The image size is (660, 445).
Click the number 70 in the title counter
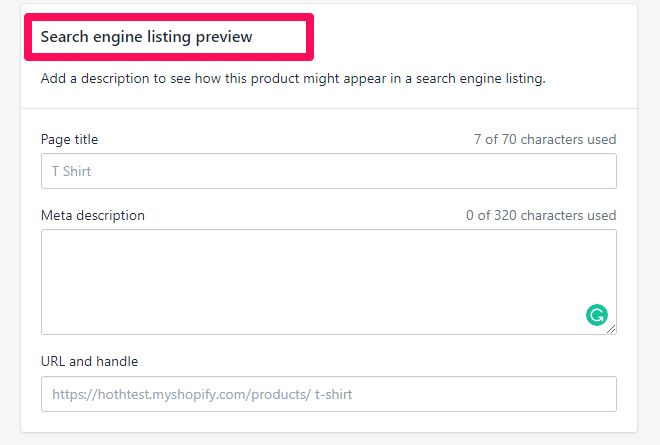click(x=509, y=139)
